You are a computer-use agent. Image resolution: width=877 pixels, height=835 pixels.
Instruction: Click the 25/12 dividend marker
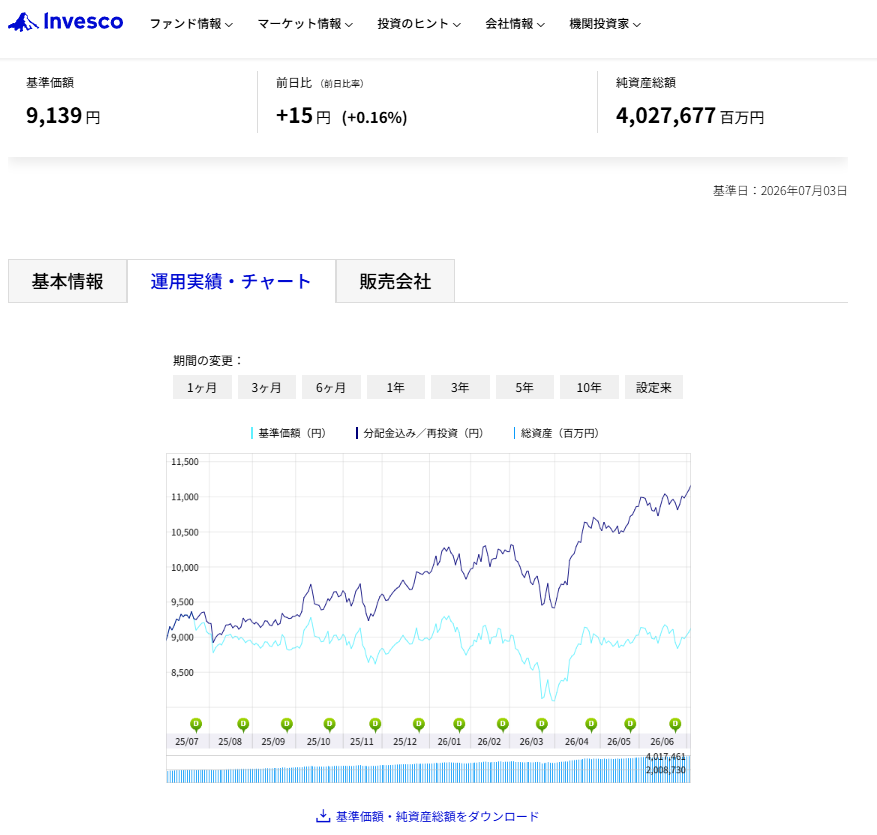coord(418,725)
